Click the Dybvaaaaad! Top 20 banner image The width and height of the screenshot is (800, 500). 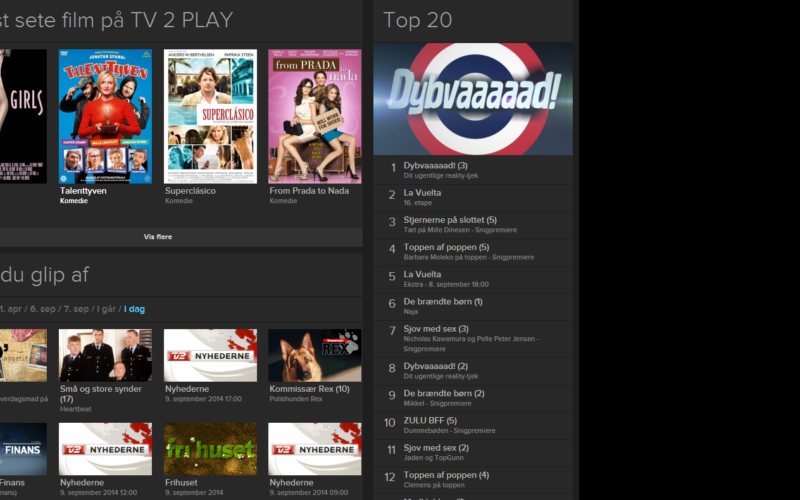(x=473, y=99)
